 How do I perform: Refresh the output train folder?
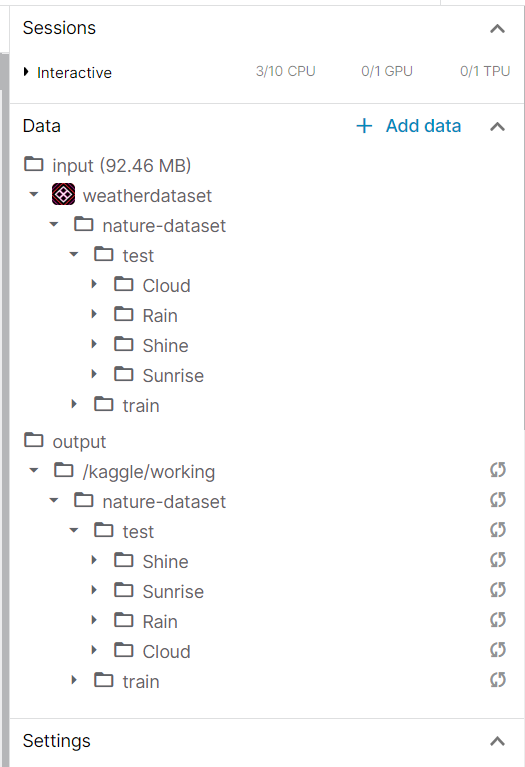pyautogui.click(x=498, y=680)
